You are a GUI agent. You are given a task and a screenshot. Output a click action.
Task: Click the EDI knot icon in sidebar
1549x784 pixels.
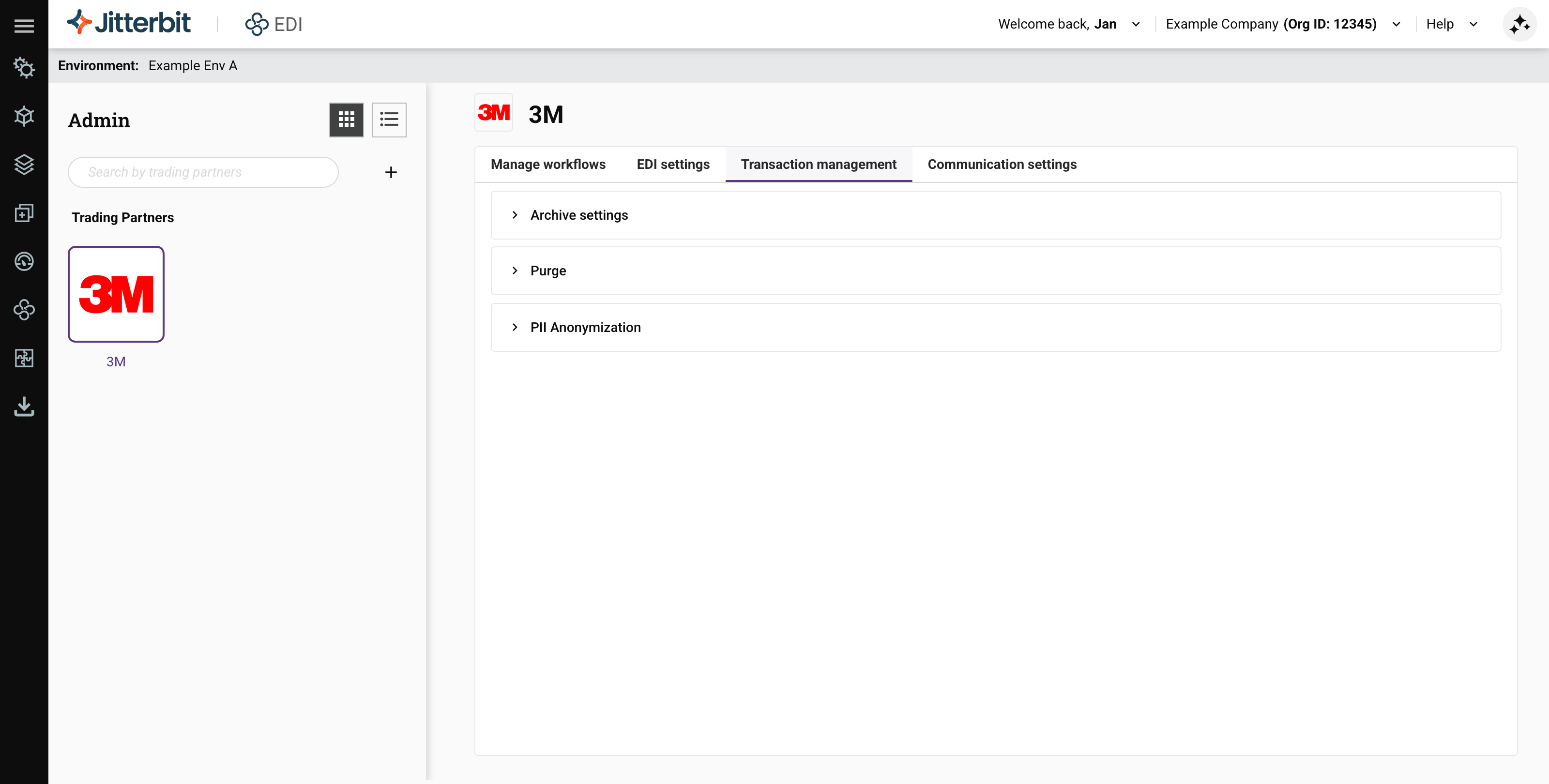point(24,310)
